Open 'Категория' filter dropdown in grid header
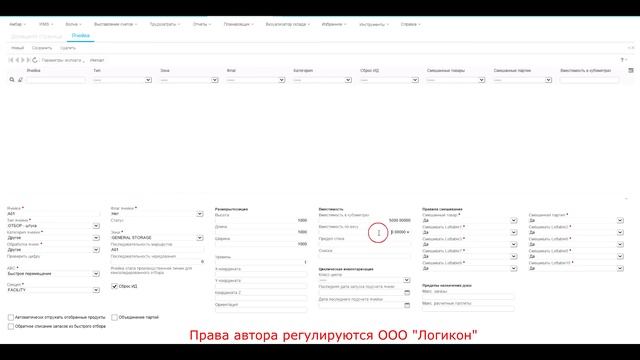 348,80
